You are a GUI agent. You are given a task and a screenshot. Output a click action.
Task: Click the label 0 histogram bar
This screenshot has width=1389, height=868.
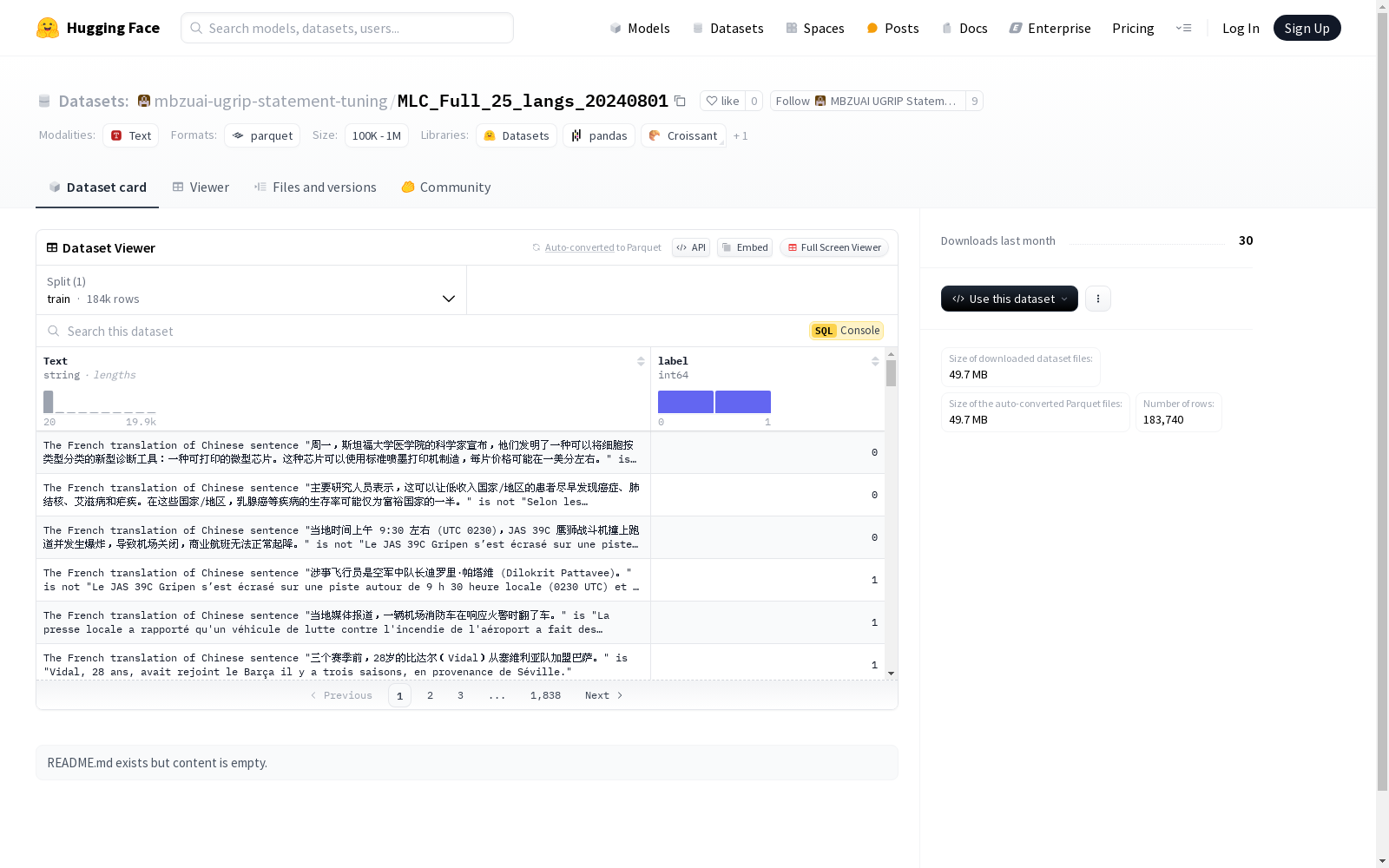(x=686, y=402)
